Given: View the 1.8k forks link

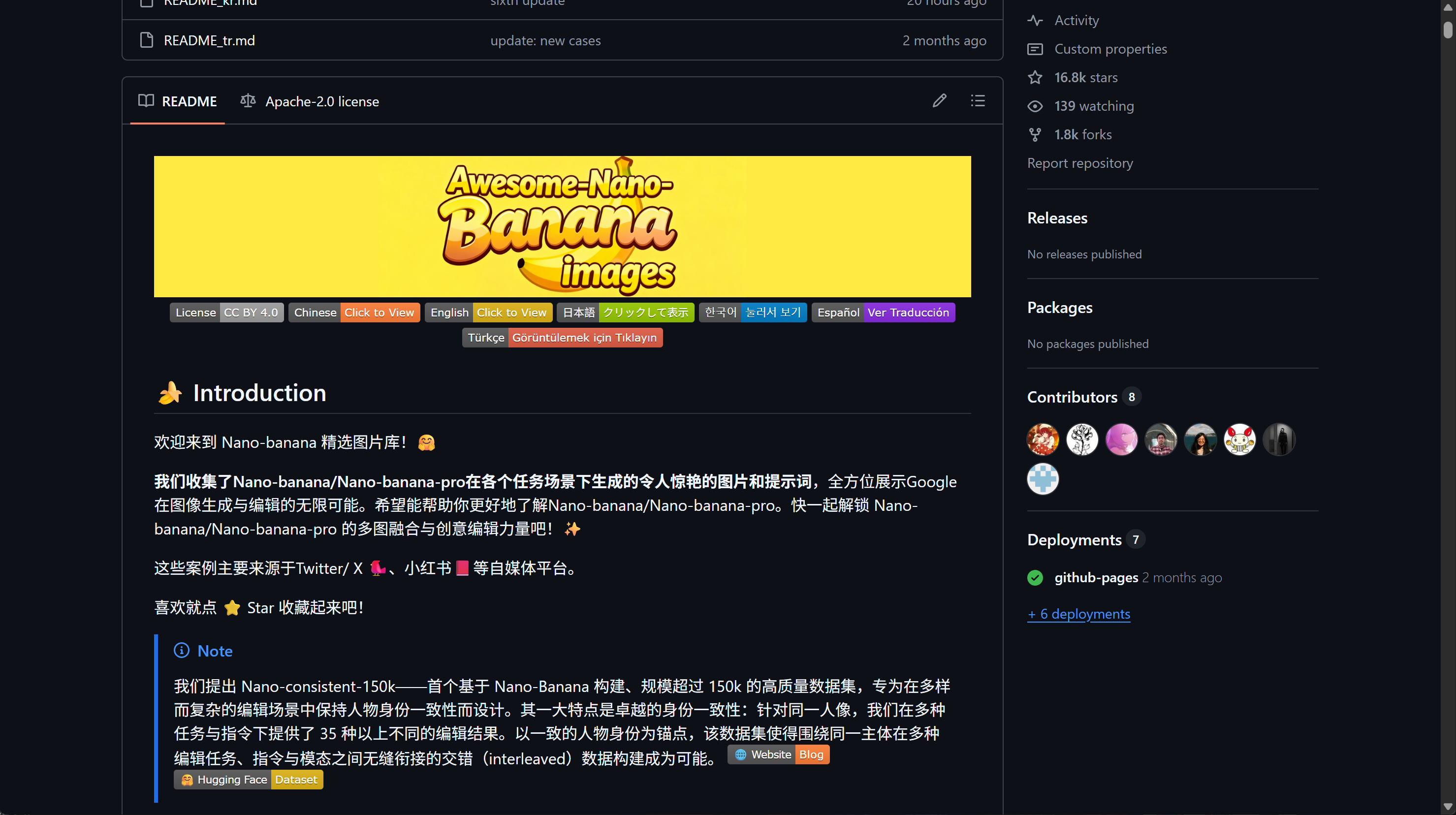Looking at the screenshot, I should click(1083, 134).
